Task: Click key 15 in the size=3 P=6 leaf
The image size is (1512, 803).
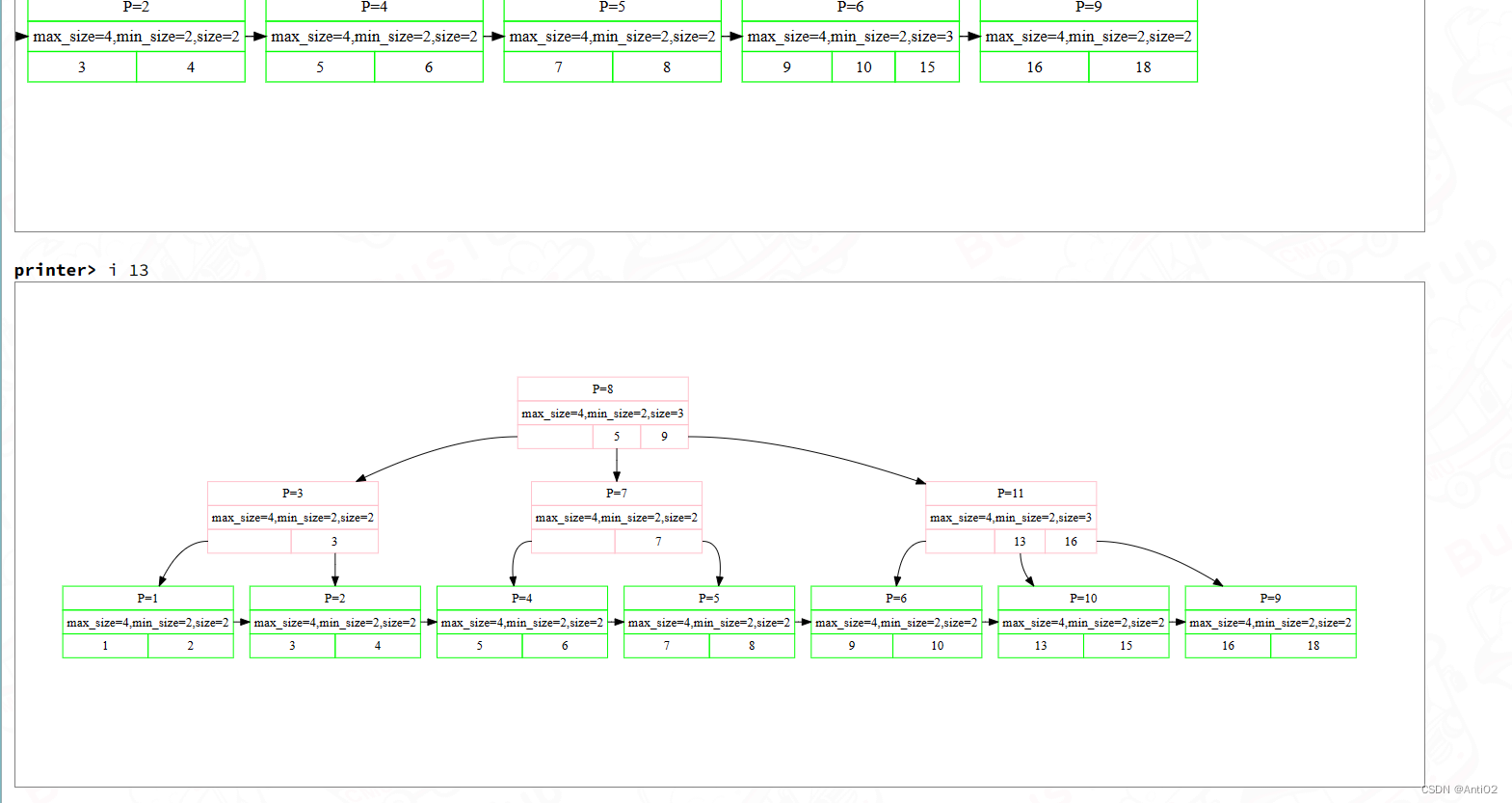Action: [927, 67]
